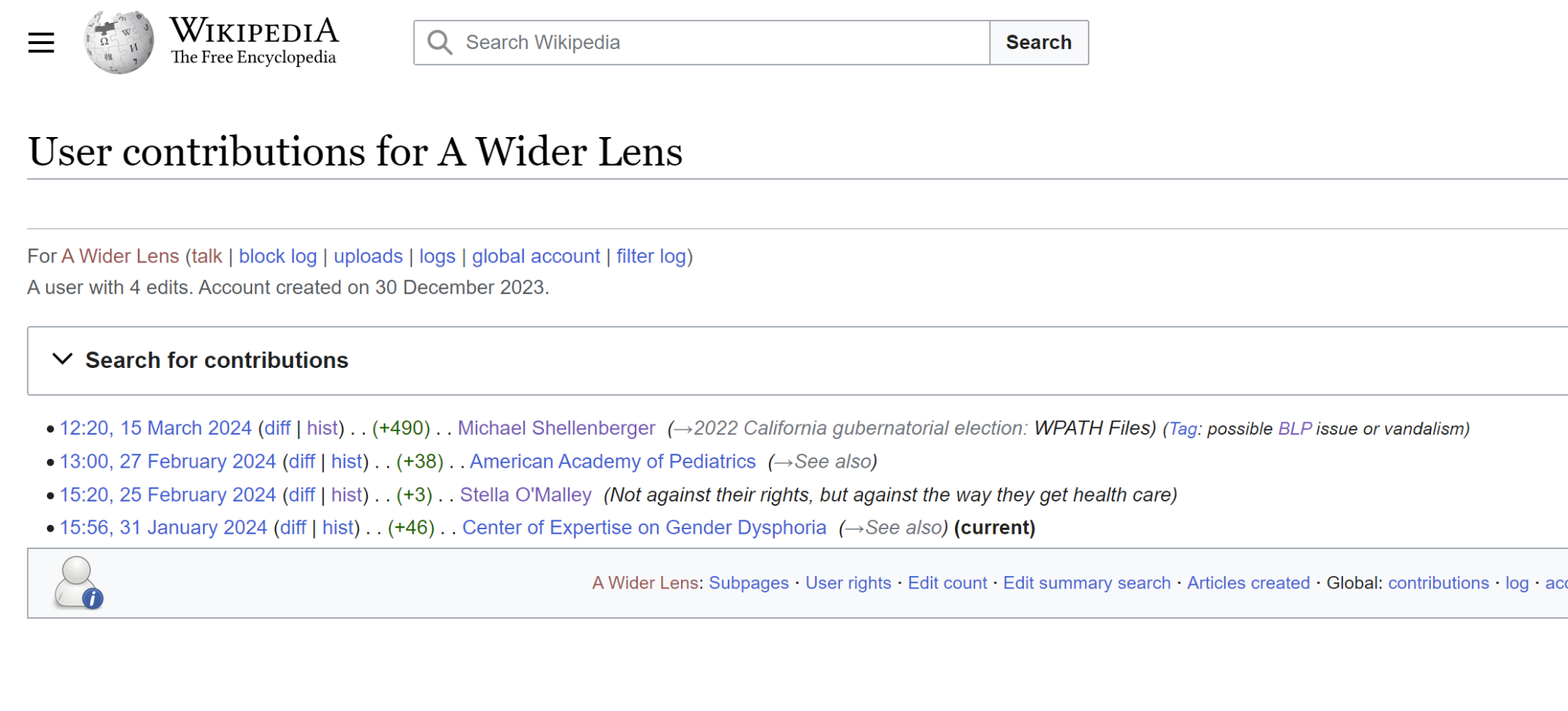
Task: Click the 12:20, 15 March 2024 timestamp
Action: tap(155, 428)
